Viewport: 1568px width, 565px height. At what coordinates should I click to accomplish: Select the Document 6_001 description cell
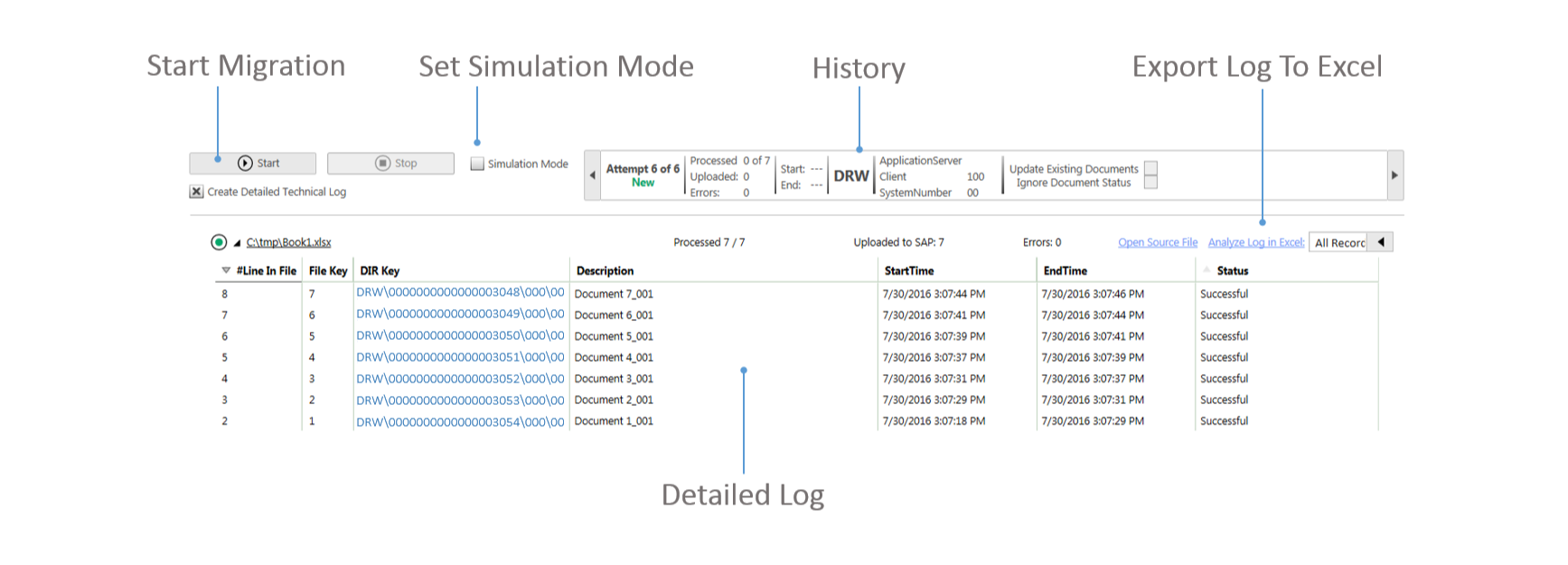(x=614, y=315)
